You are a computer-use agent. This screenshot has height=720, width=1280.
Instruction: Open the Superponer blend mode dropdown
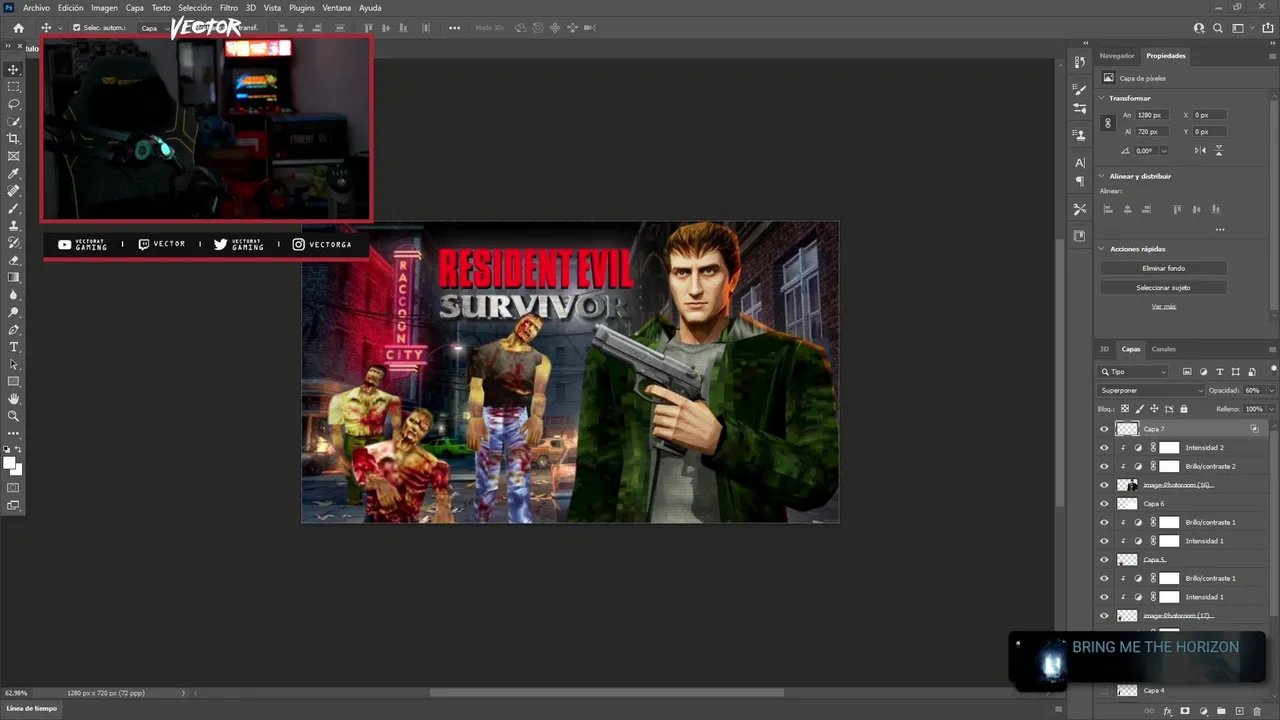(1151, 390)
